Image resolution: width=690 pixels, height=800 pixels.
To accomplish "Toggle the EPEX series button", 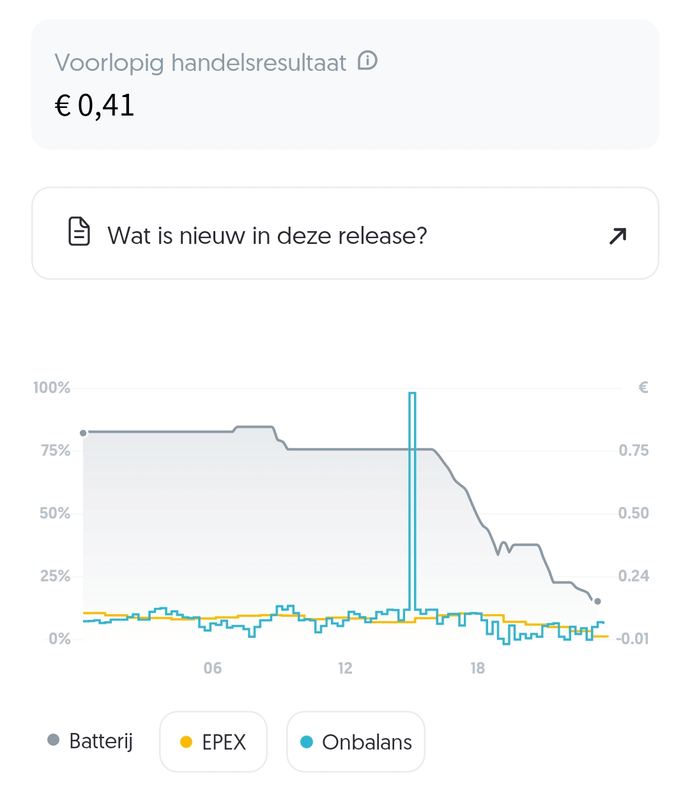I will [213, 742].
